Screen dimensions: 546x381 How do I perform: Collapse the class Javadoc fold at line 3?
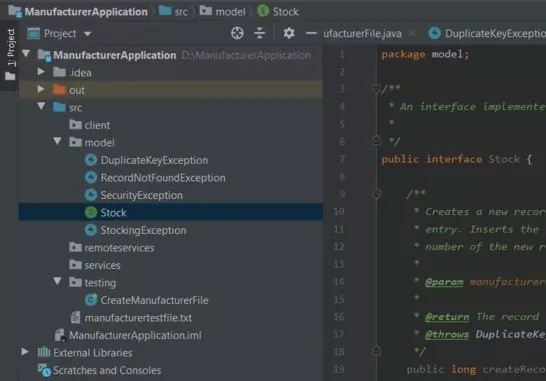coord(376,89)
